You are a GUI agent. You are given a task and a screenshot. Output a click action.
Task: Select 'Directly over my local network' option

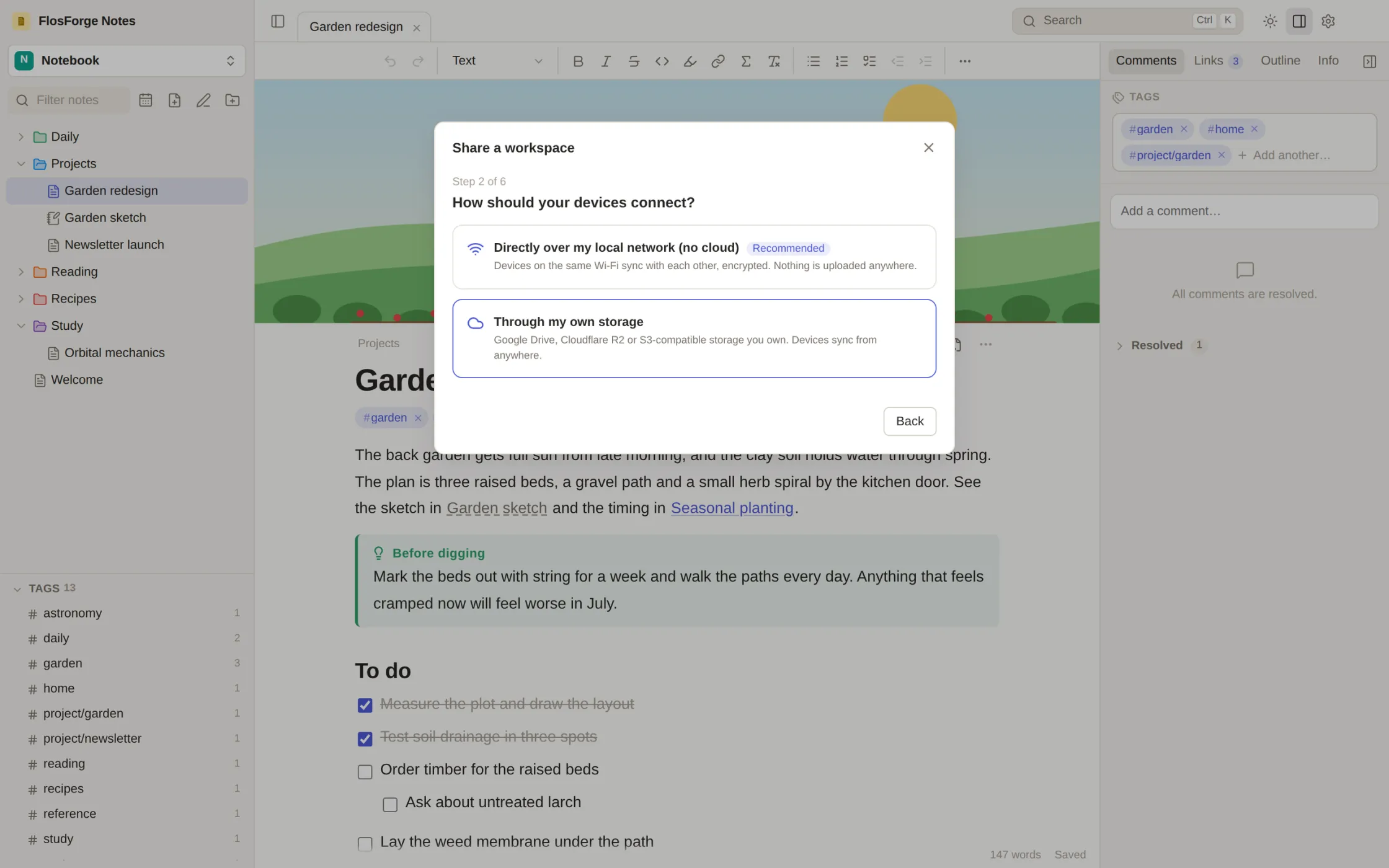694,257
